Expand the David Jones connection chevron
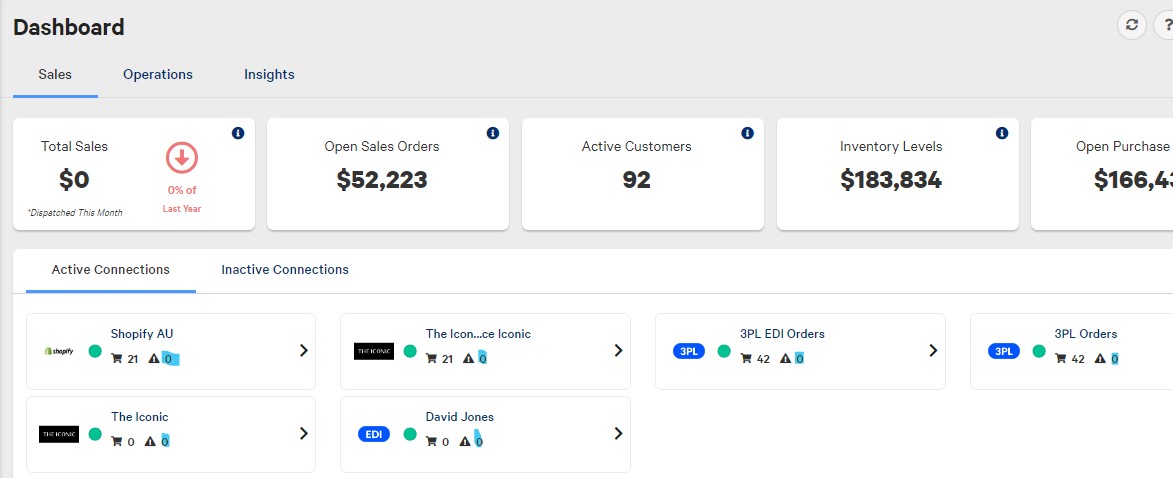The height and width of the screenshot is (478, 1173). pos(618,434)
